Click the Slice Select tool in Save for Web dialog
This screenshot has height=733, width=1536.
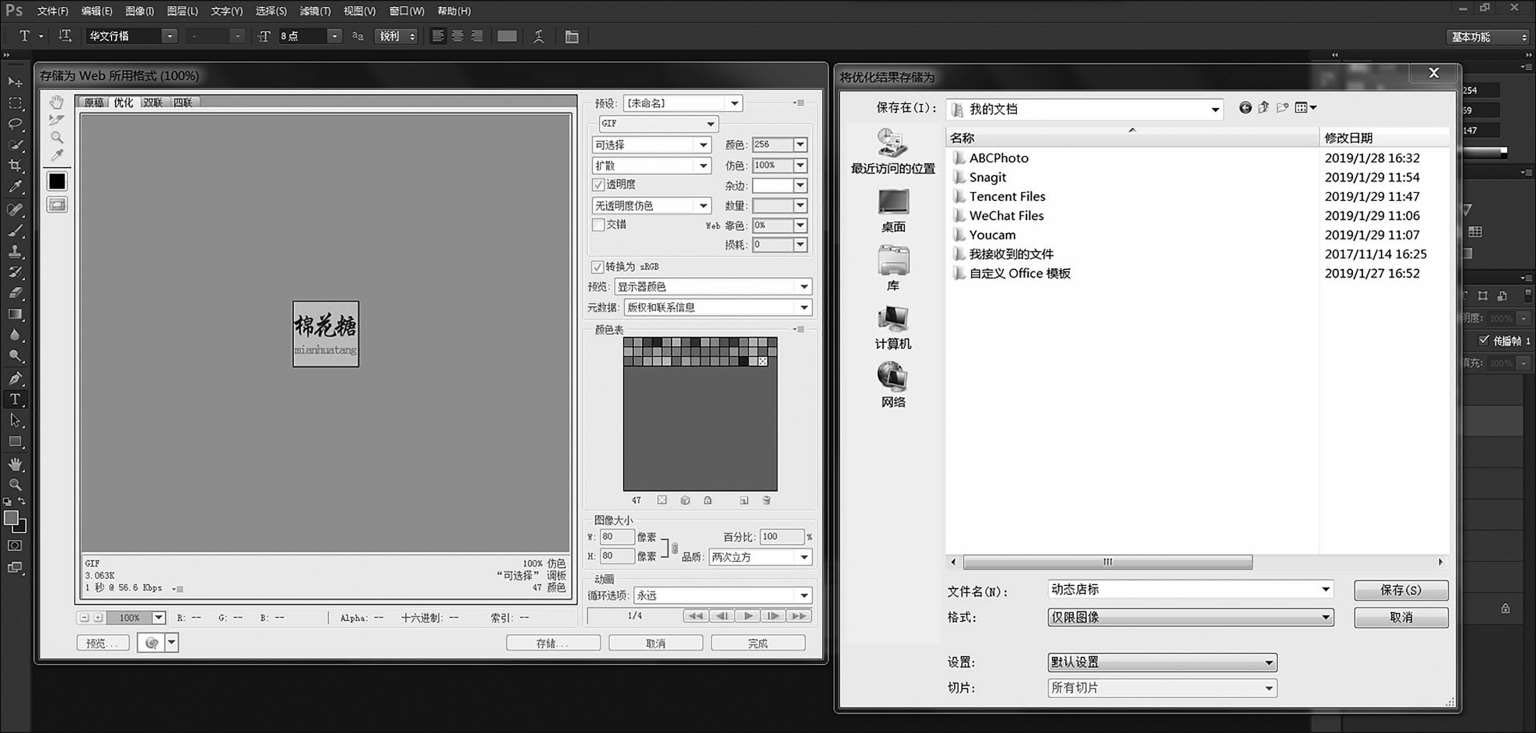click(x=57, y=120)
